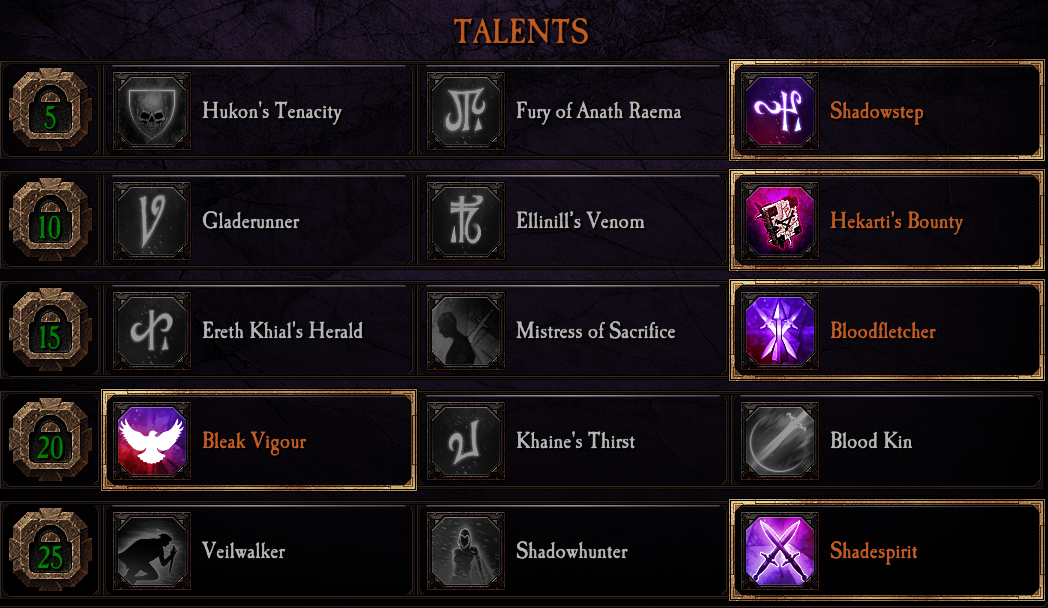
Task: Click the level 15 lock badge
Action: coord(49,331)
